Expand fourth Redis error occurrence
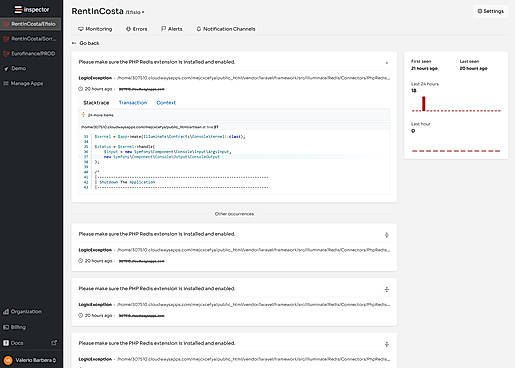The height and width of the screenshot is (368, 515). (x=387, y=344)
